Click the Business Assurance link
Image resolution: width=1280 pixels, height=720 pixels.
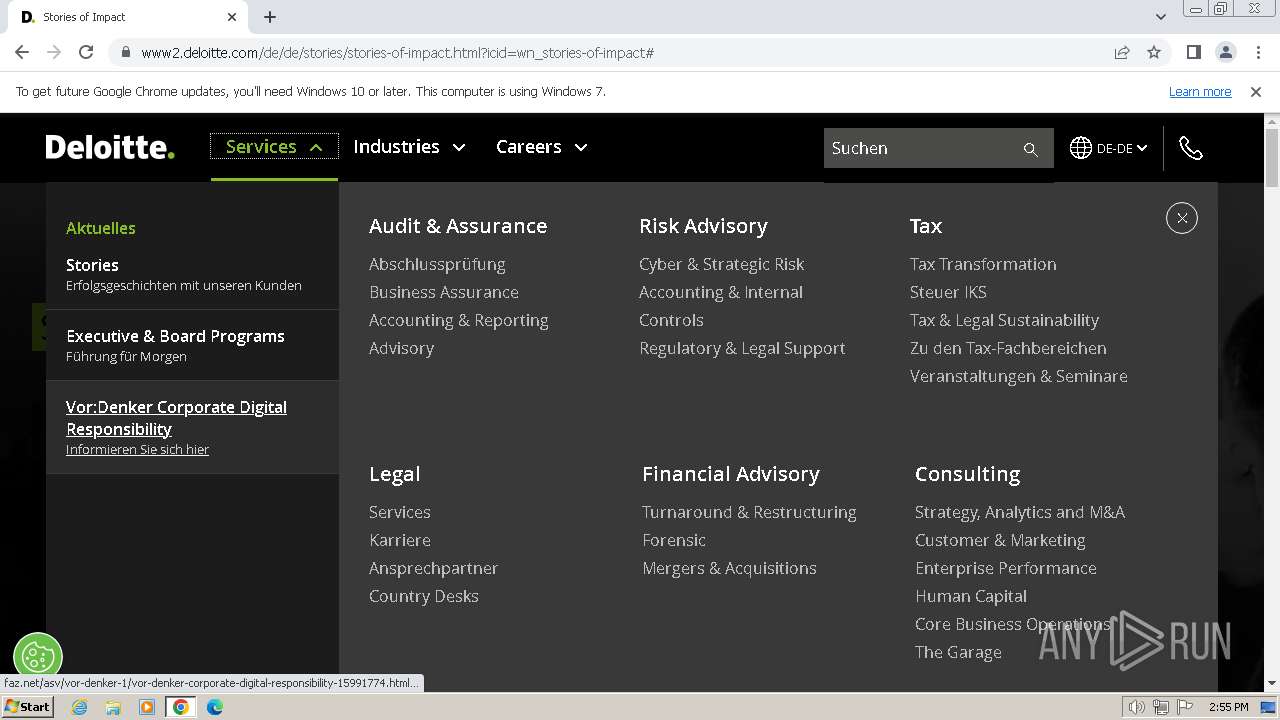tap(444, 292)
